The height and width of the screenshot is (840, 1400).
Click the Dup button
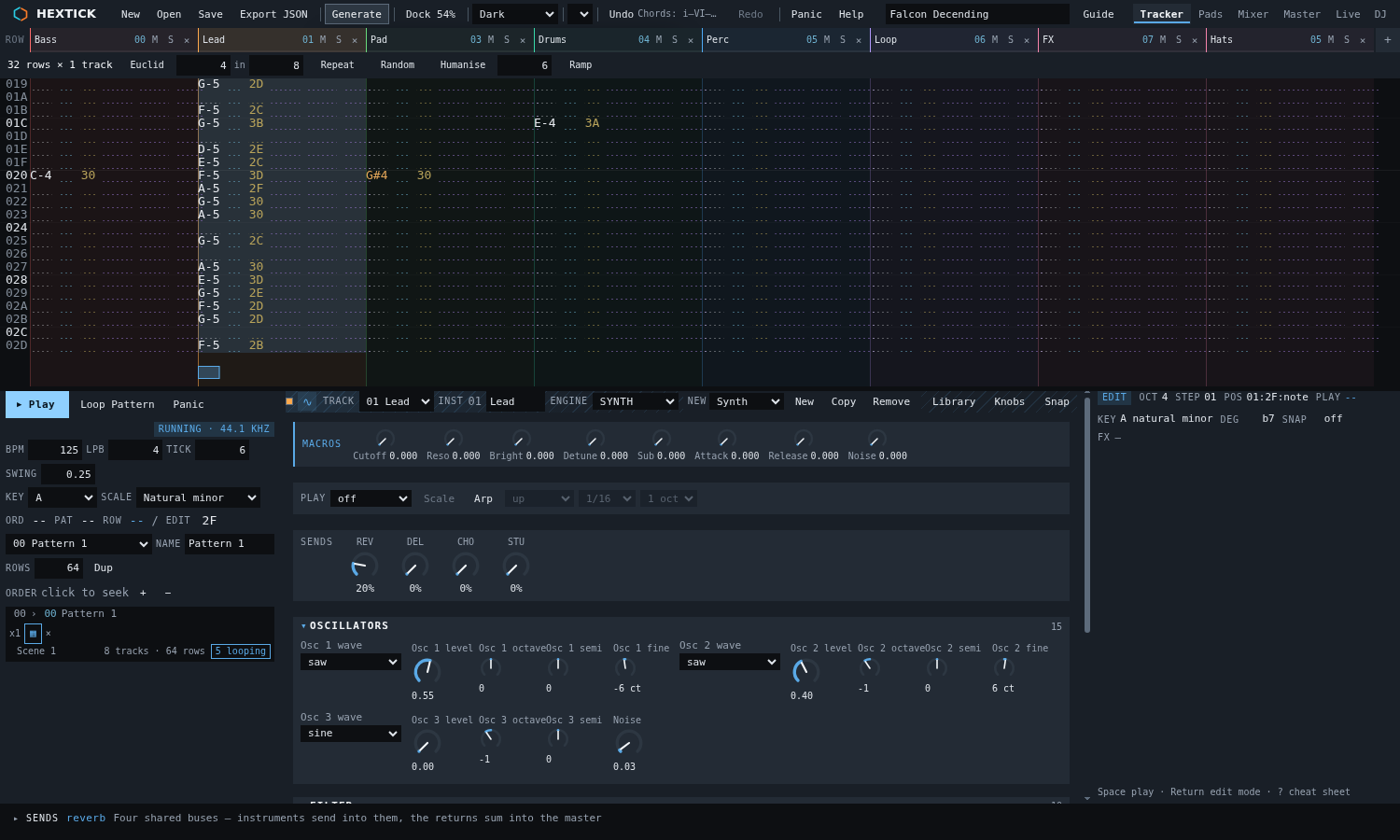[x=104, y=567]
